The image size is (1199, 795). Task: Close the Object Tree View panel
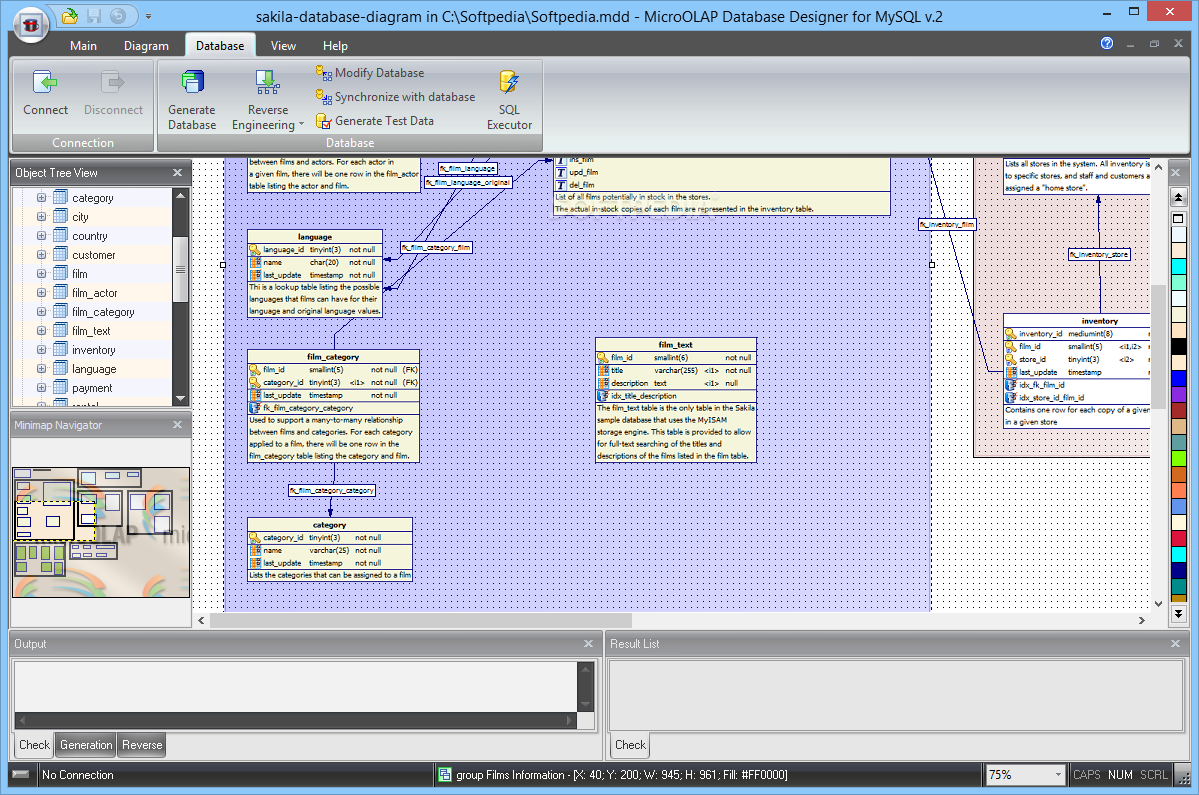click(x=177, y=173)
